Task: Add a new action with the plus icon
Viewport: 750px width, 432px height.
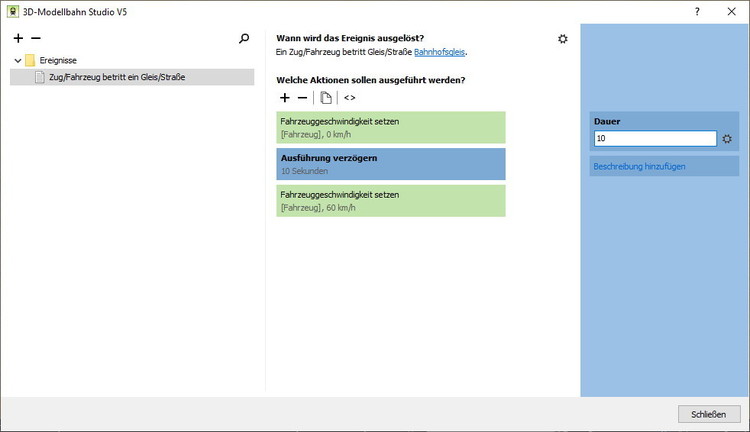Action: (285, 98)
